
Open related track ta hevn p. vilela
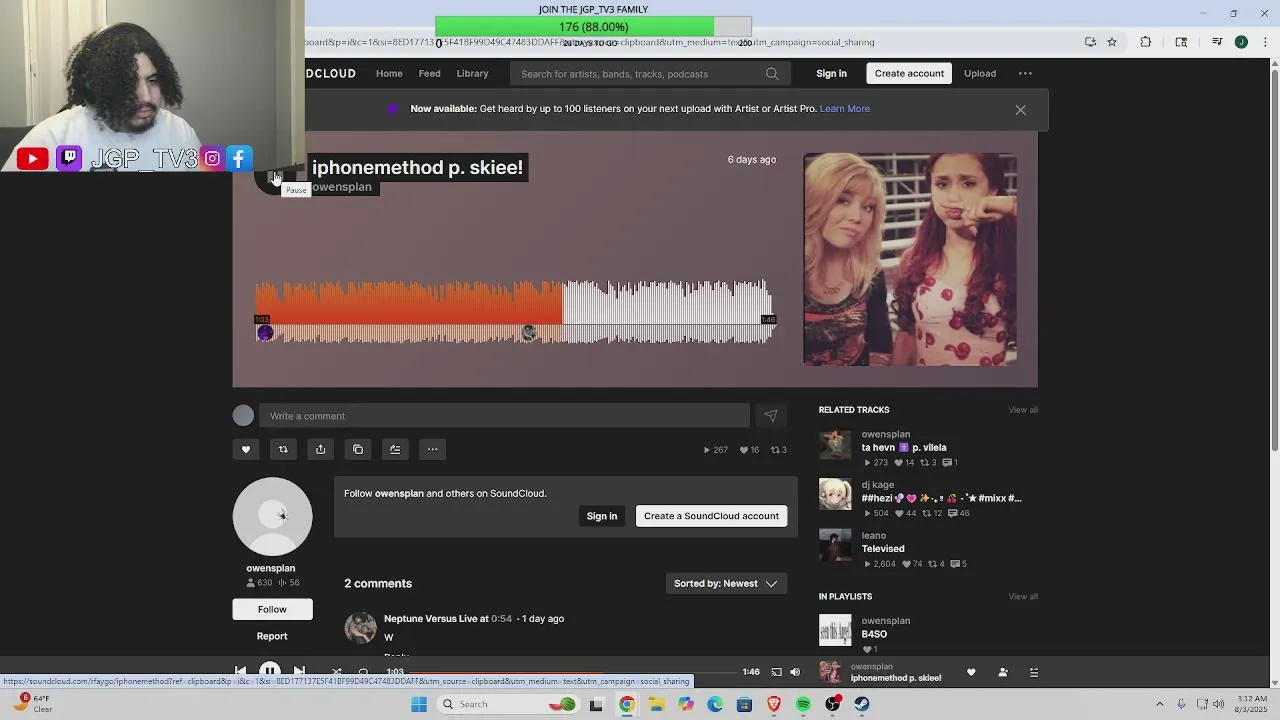[904, 448]
